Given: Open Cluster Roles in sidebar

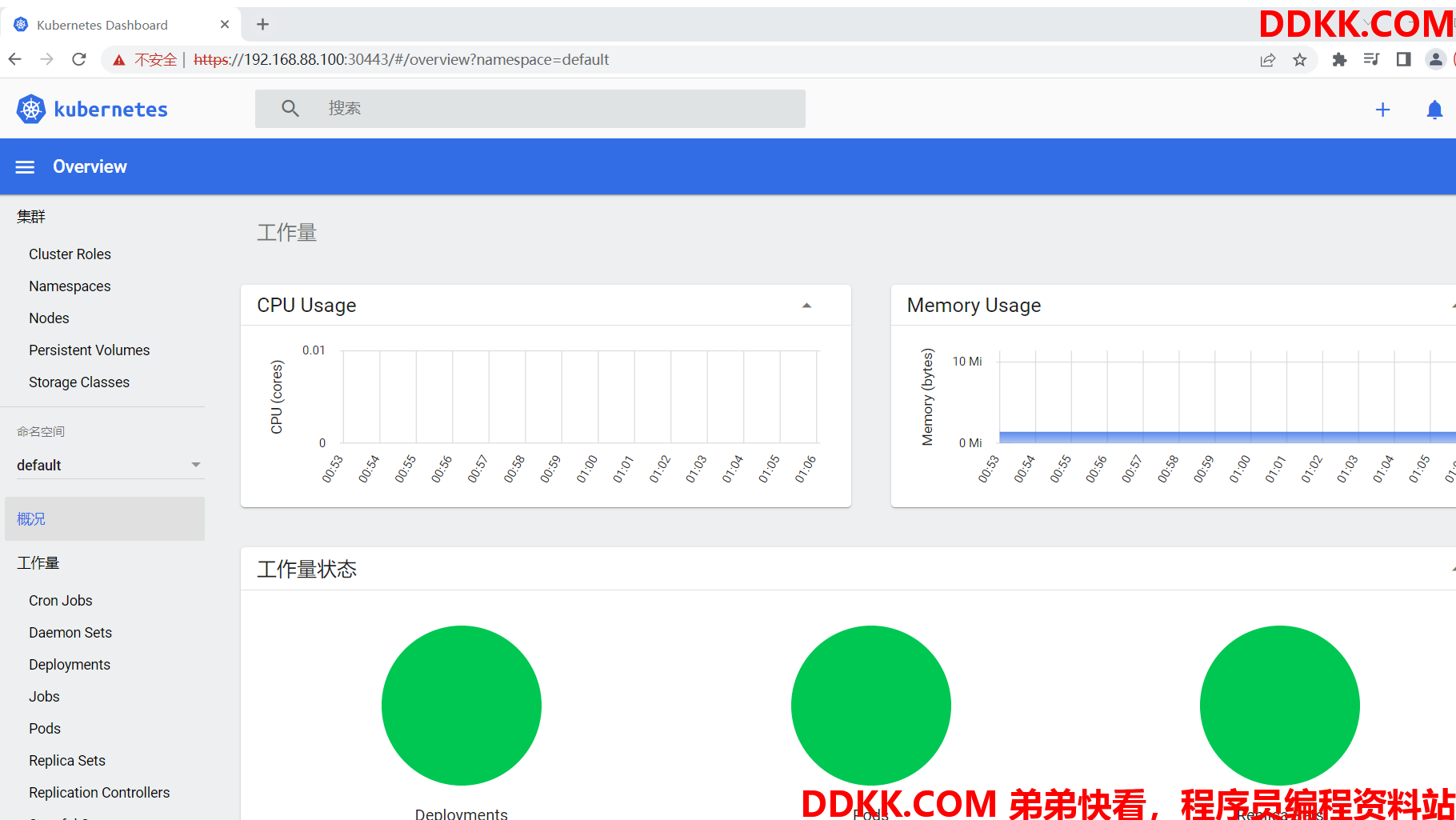Looking at the screenshot, I should [x=70, y=254].
